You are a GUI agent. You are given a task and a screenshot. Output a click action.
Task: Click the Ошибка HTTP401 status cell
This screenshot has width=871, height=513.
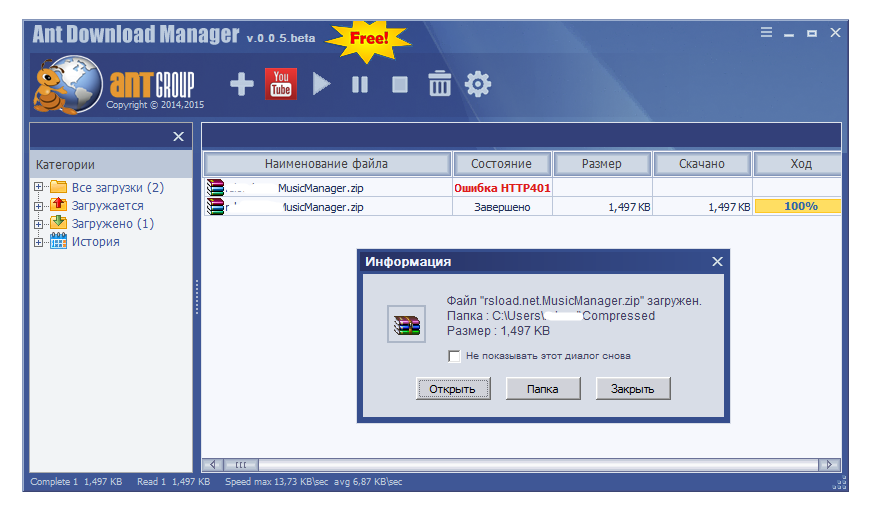pos(502,188)
